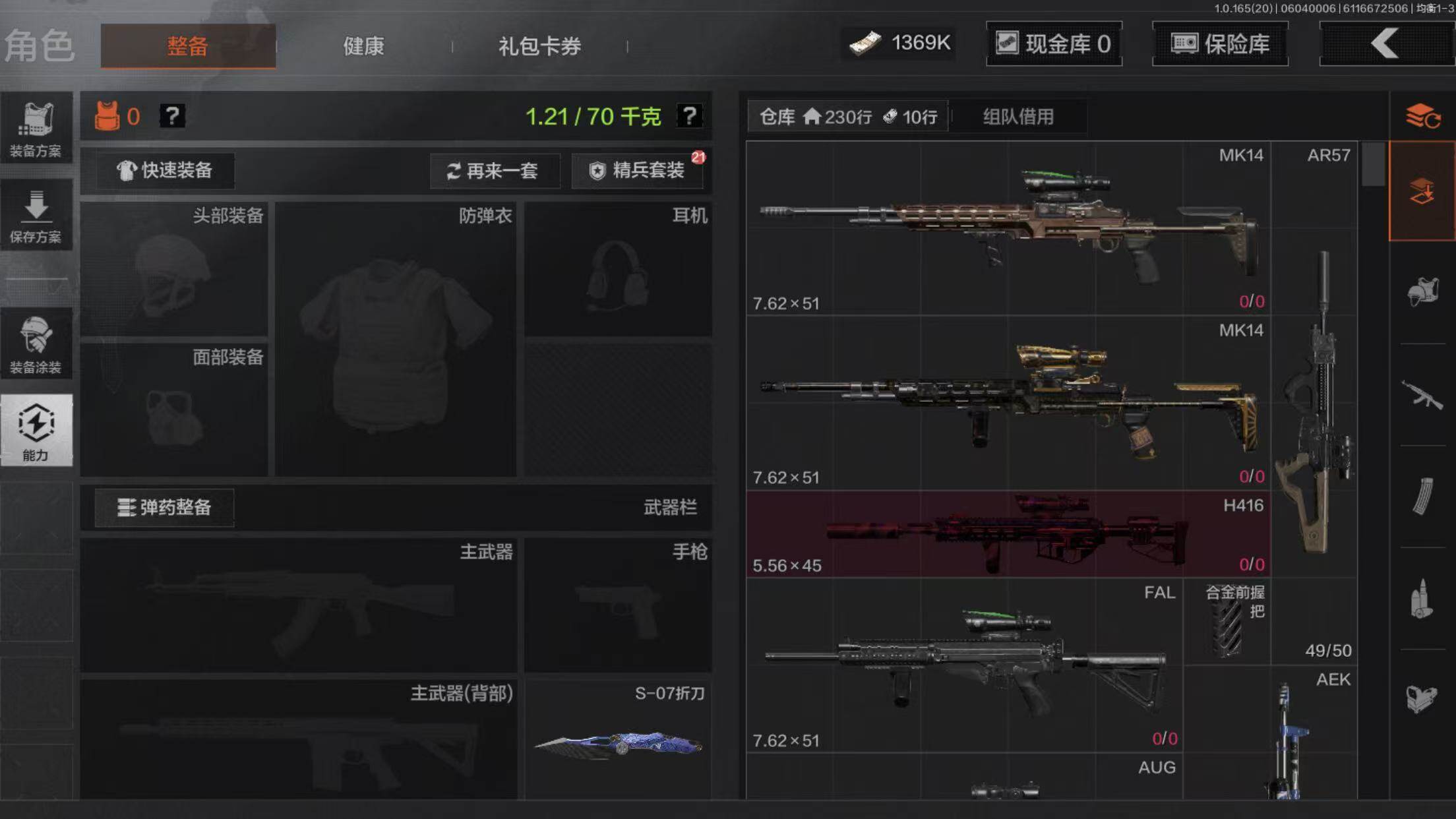This screenshot has width=1456, height=819.
Task: Select the 主武器(背部) back weapon slot
Action: point(298,740)
